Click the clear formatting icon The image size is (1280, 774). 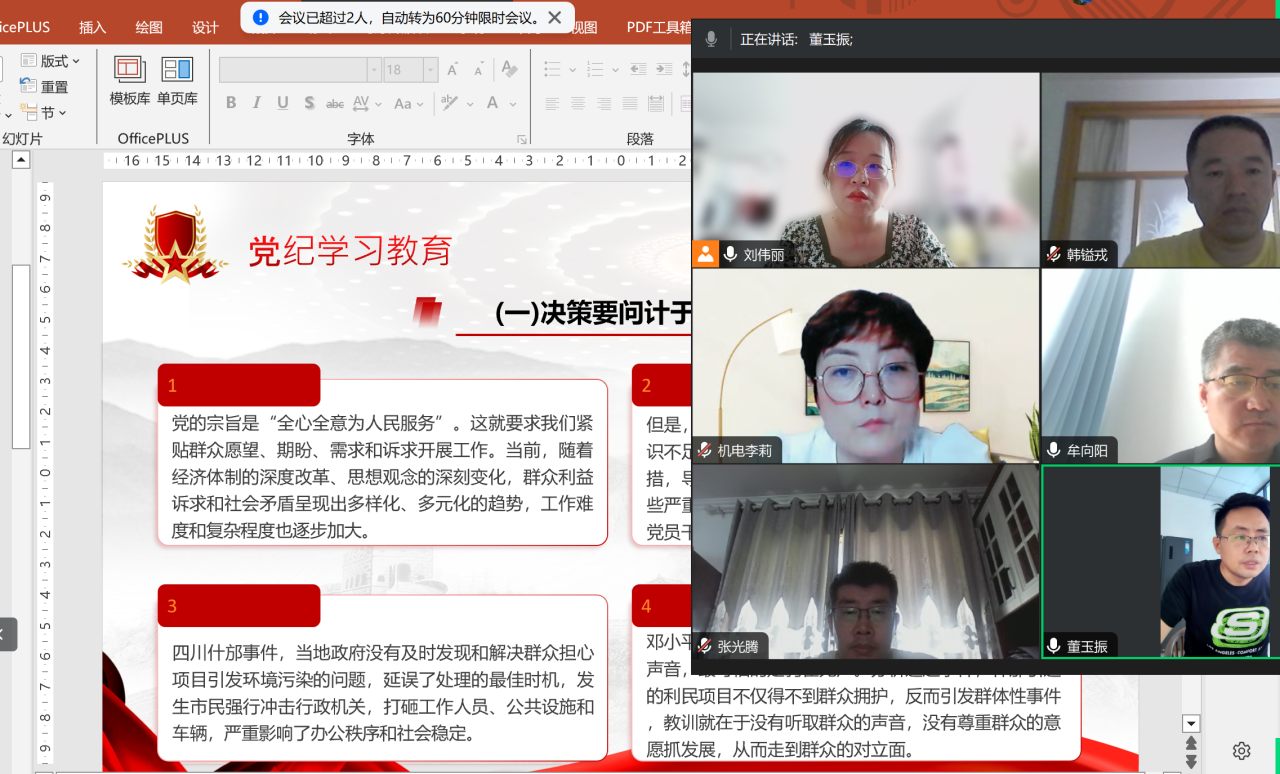tap(509, 69)
